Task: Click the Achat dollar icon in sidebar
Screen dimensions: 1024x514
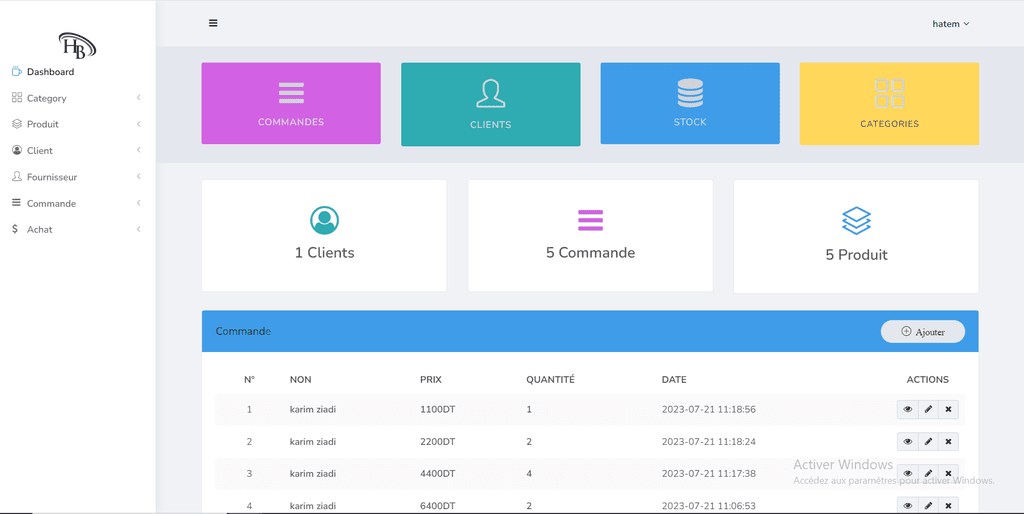Action: (15, 229)
